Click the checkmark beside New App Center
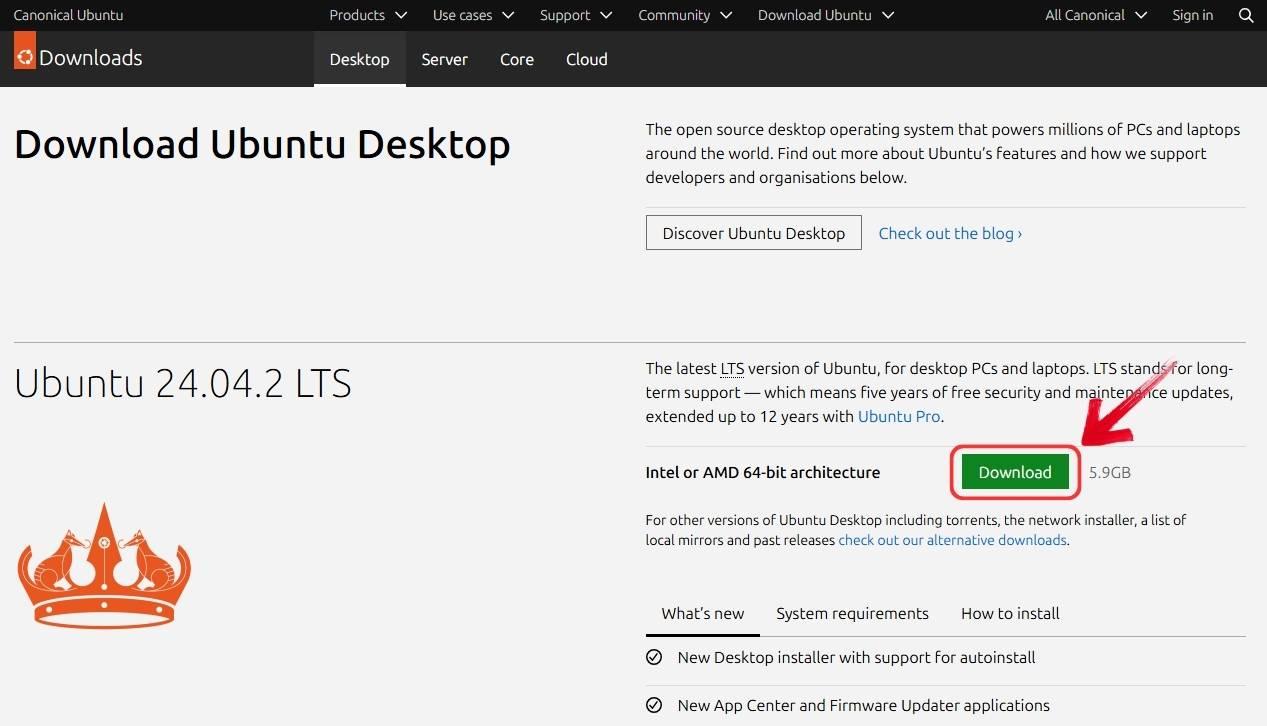Screen dimensions: 1267x726 (654, 705)
